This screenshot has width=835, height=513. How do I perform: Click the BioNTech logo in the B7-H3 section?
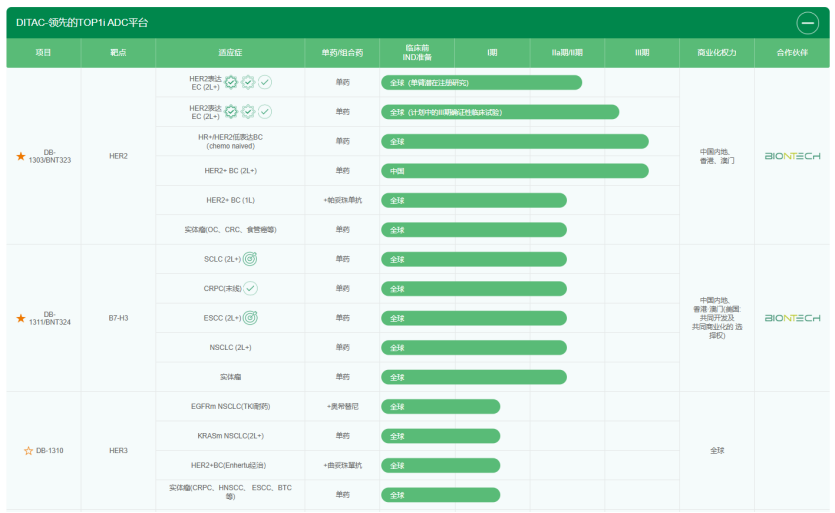(792, 318)
